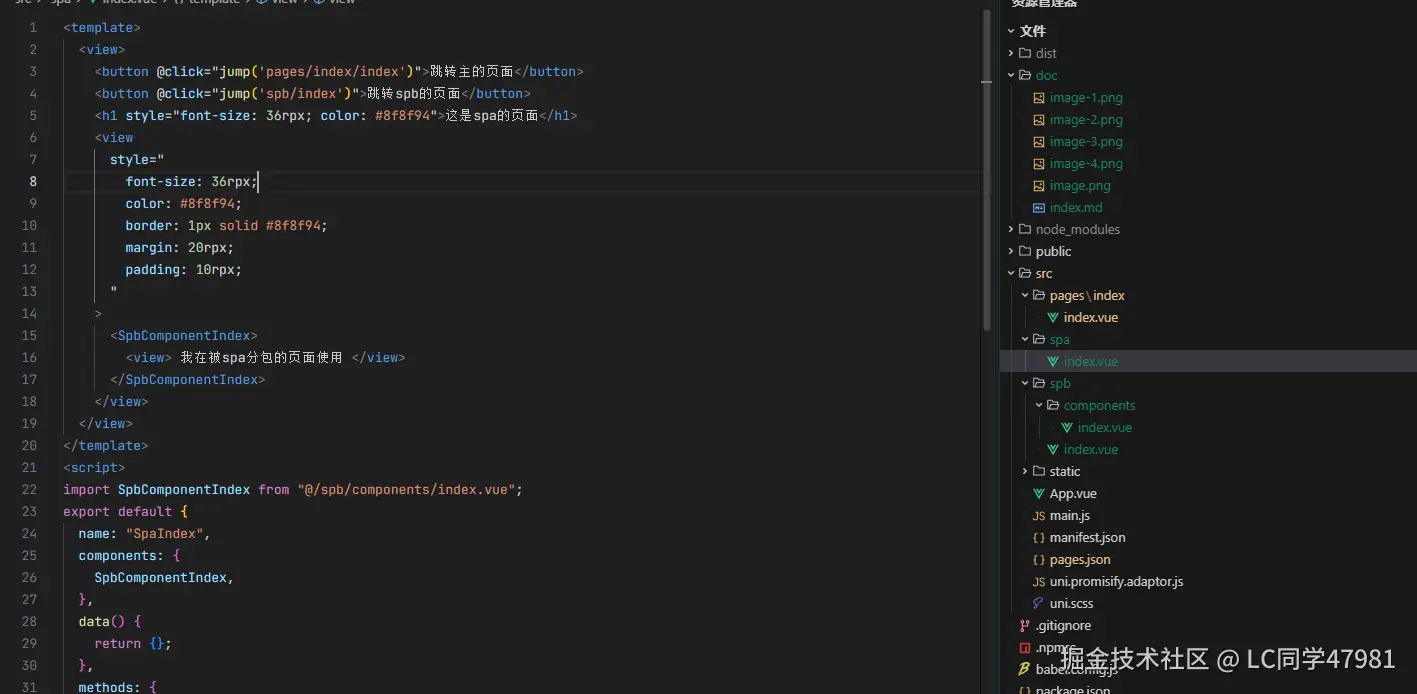
Task: Click Vue icon of index.vue under components
Action: coord(1067,427)
